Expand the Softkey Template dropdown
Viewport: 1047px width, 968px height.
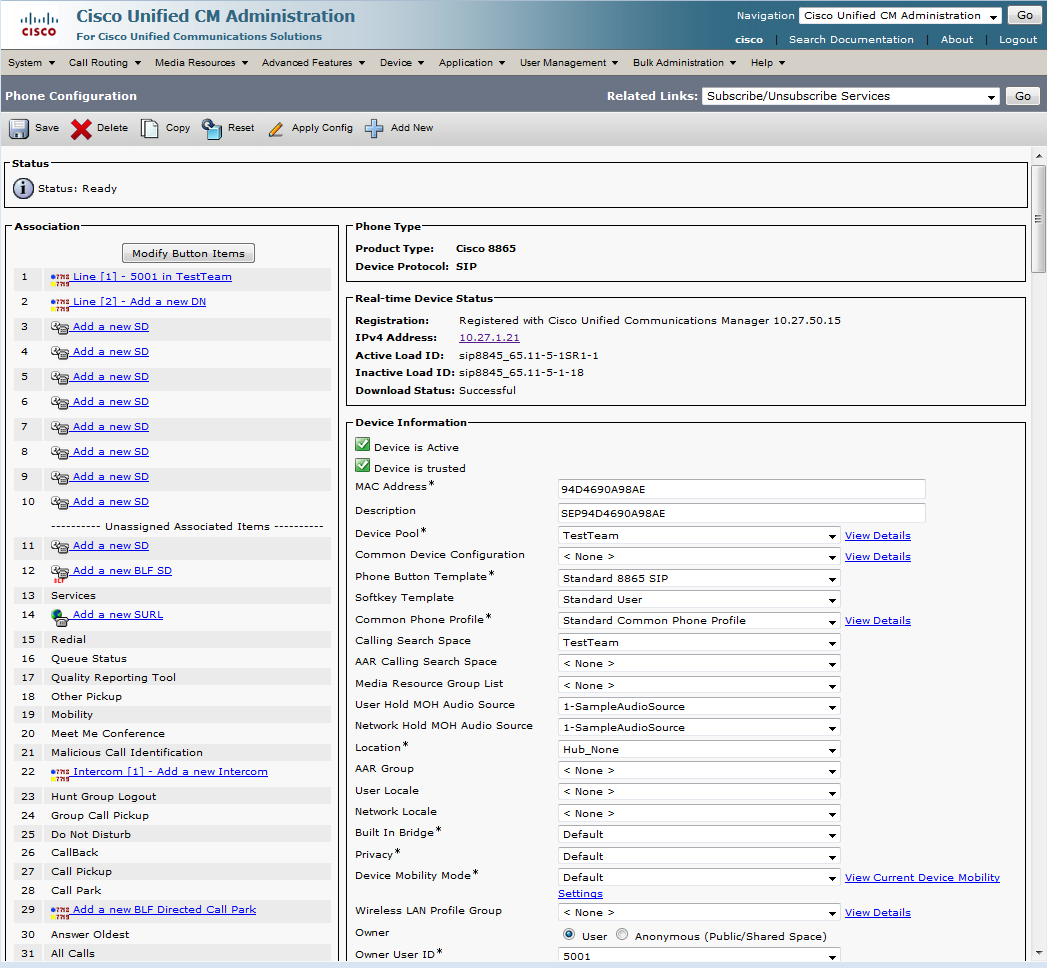698,600
